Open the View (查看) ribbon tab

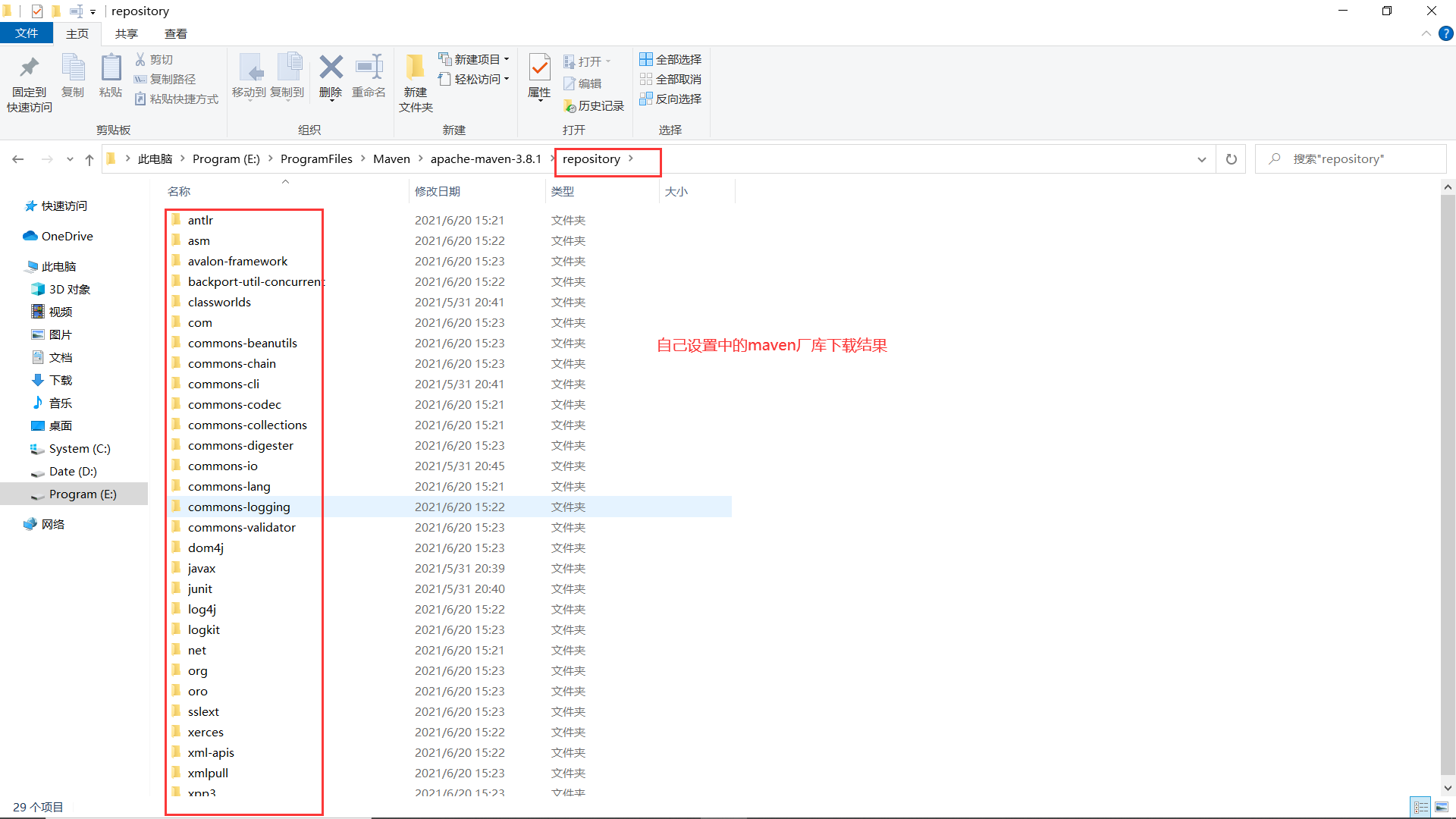coord(175,33)
